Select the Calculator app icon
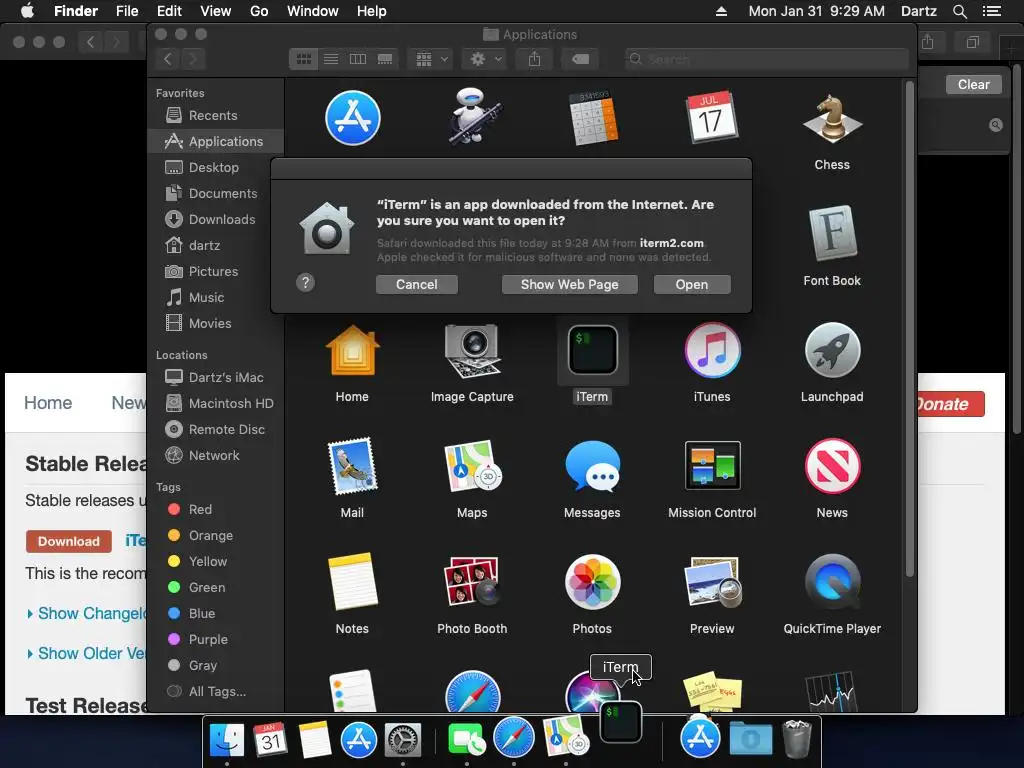Viewport: 1024px width, 768px height. point(592,118)
